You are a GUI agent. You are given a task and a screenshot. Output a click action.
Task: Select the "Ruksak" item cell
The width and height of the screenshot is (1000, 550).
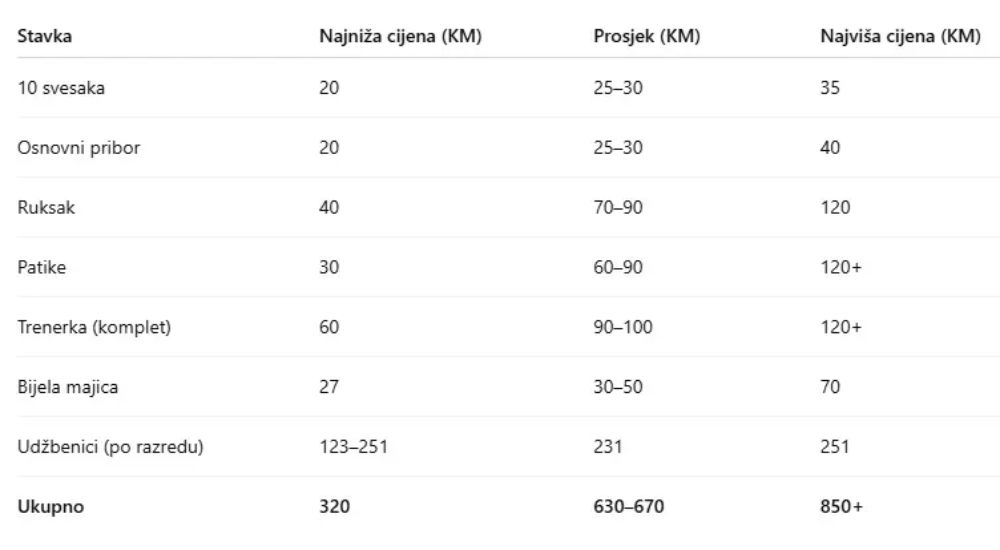click(x=46, y=208)
